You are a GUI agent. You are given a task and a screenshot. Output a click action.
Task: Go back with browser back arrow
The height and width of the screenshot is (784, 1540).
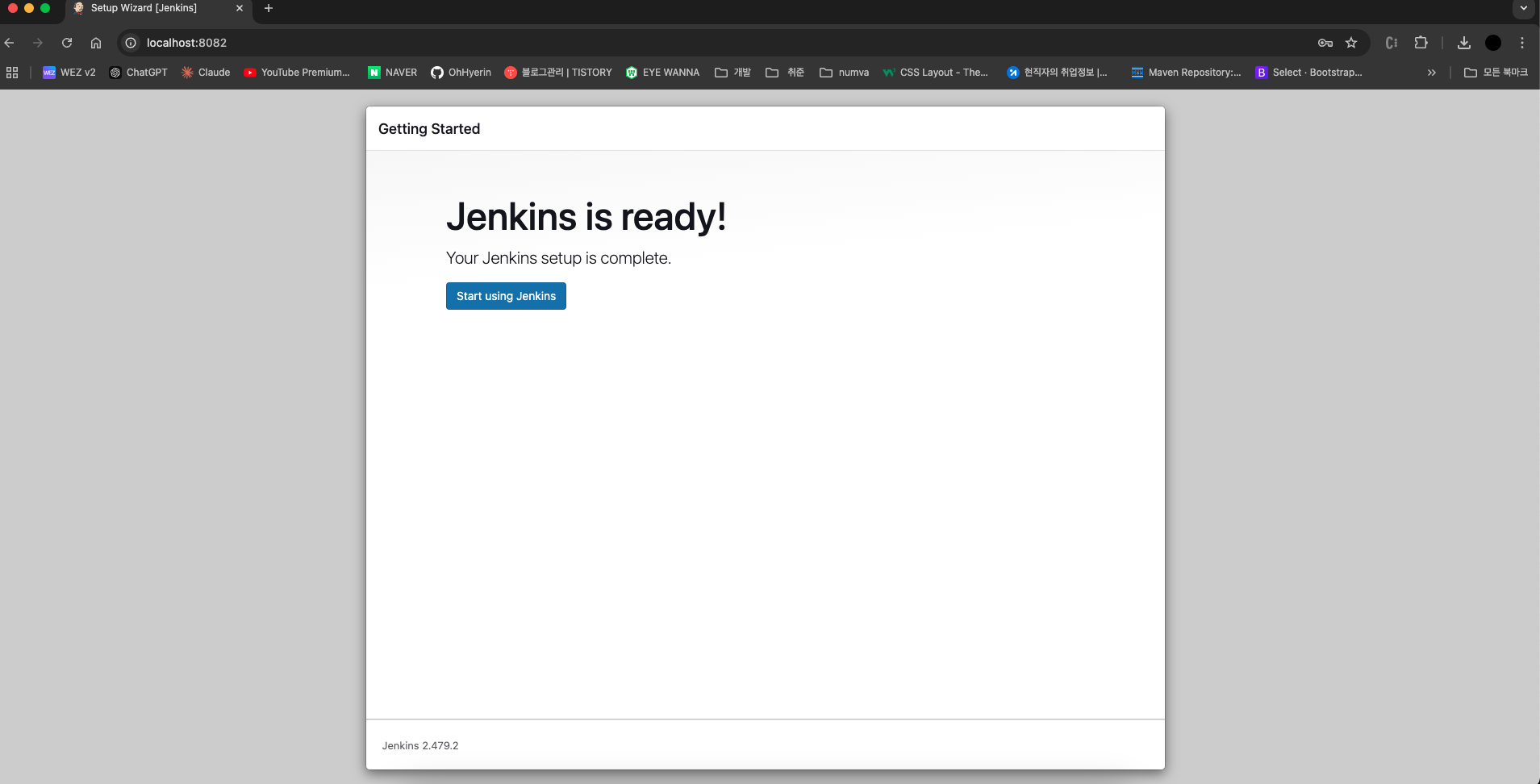(x=10, y=43)
